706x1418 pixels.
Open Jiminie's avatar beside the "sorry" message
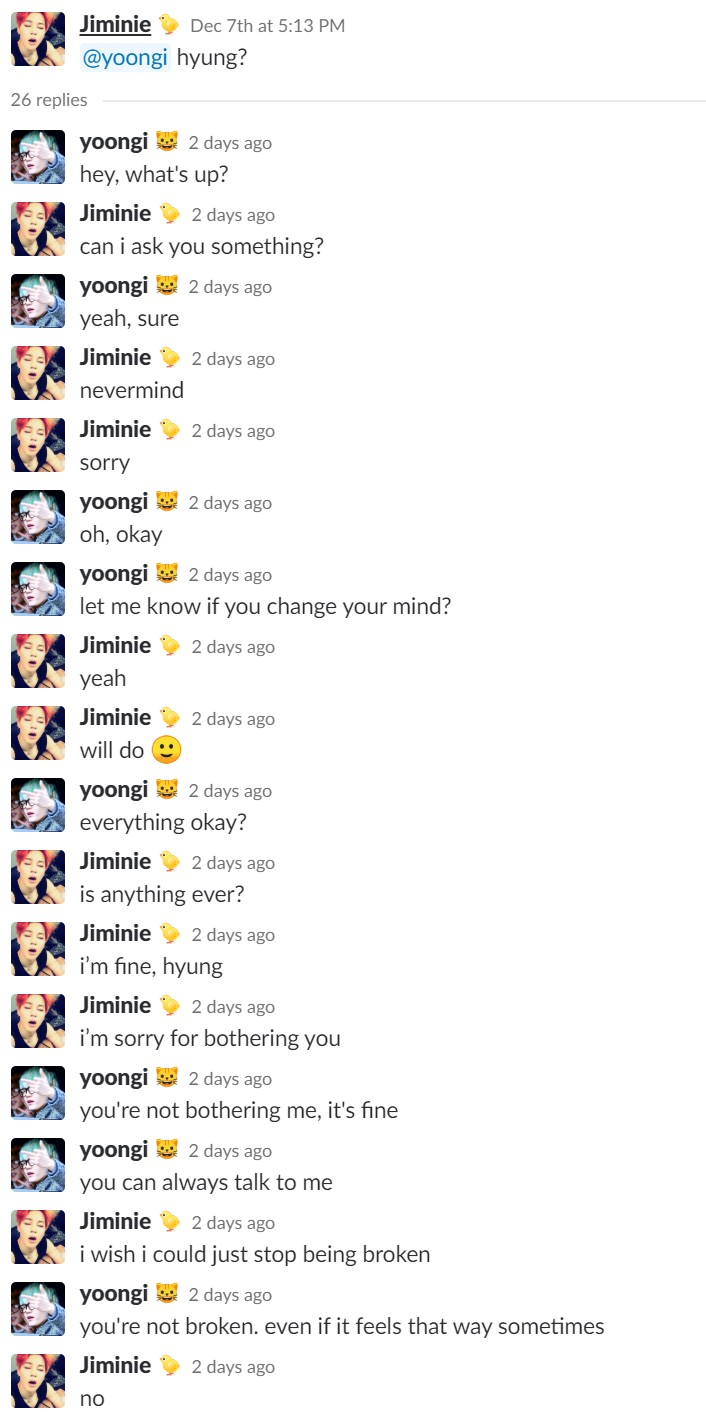click(x=38, y=445)
